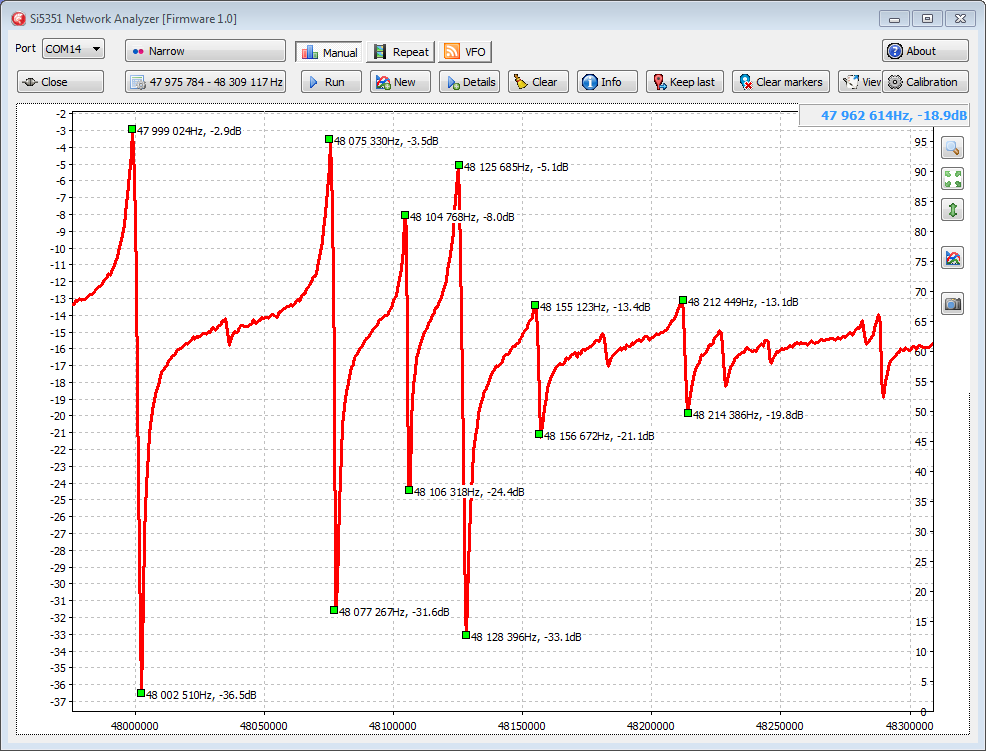Click the green fit-to-view arrows icon
This screenshot has height=751, width=986.
tap(953, 179)
